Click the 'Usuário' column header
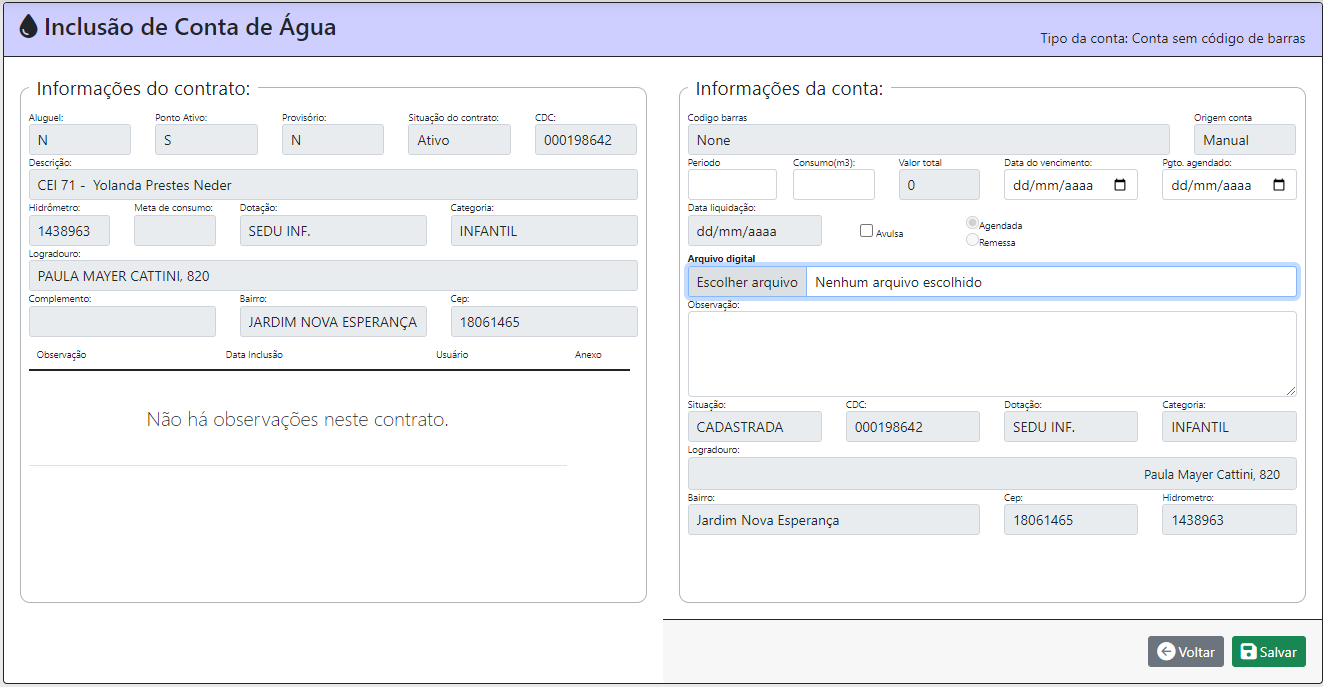Viewport: 1323px width, 687px height. [x=452, y=355]
